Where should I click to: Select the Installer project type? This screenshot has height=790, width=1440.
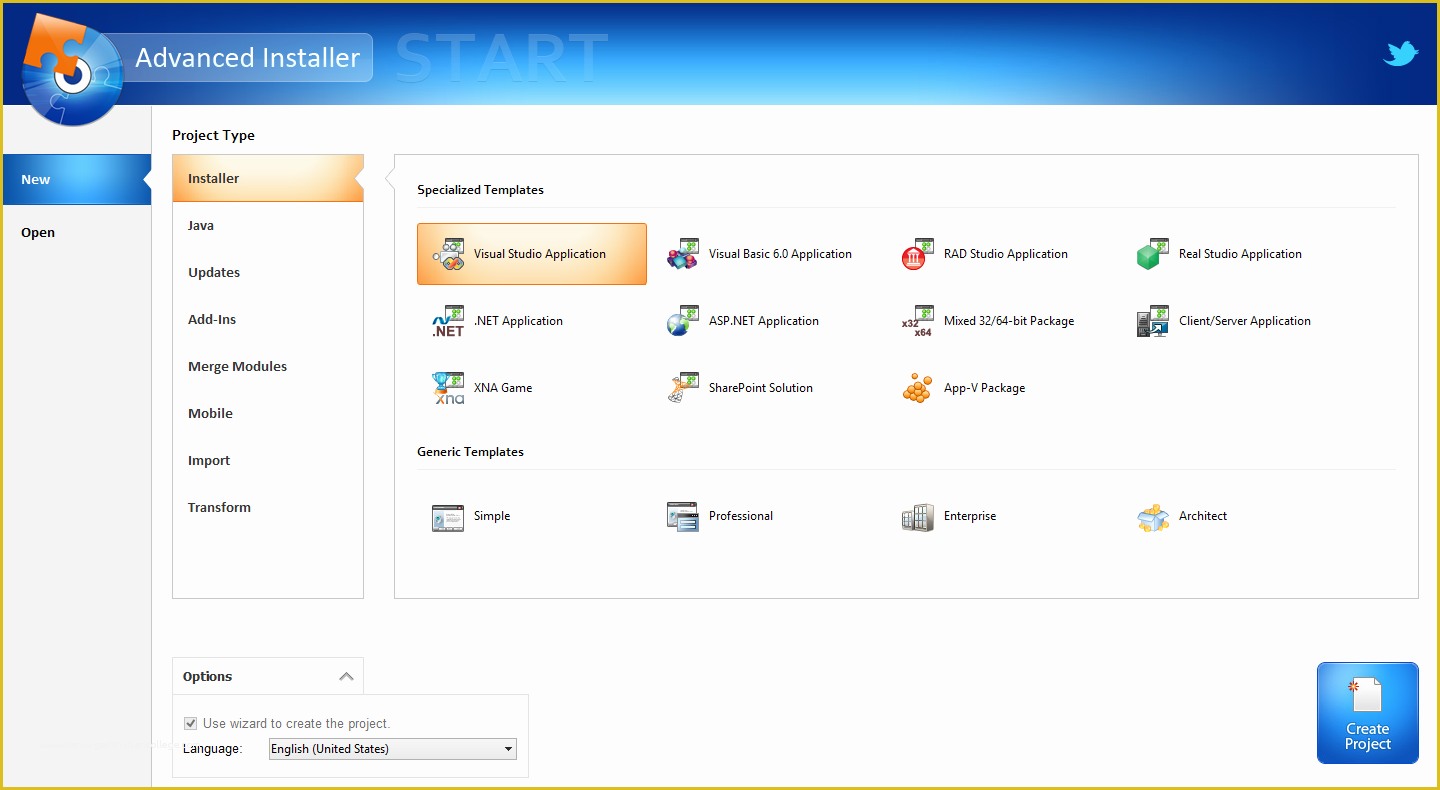(268, 178)
